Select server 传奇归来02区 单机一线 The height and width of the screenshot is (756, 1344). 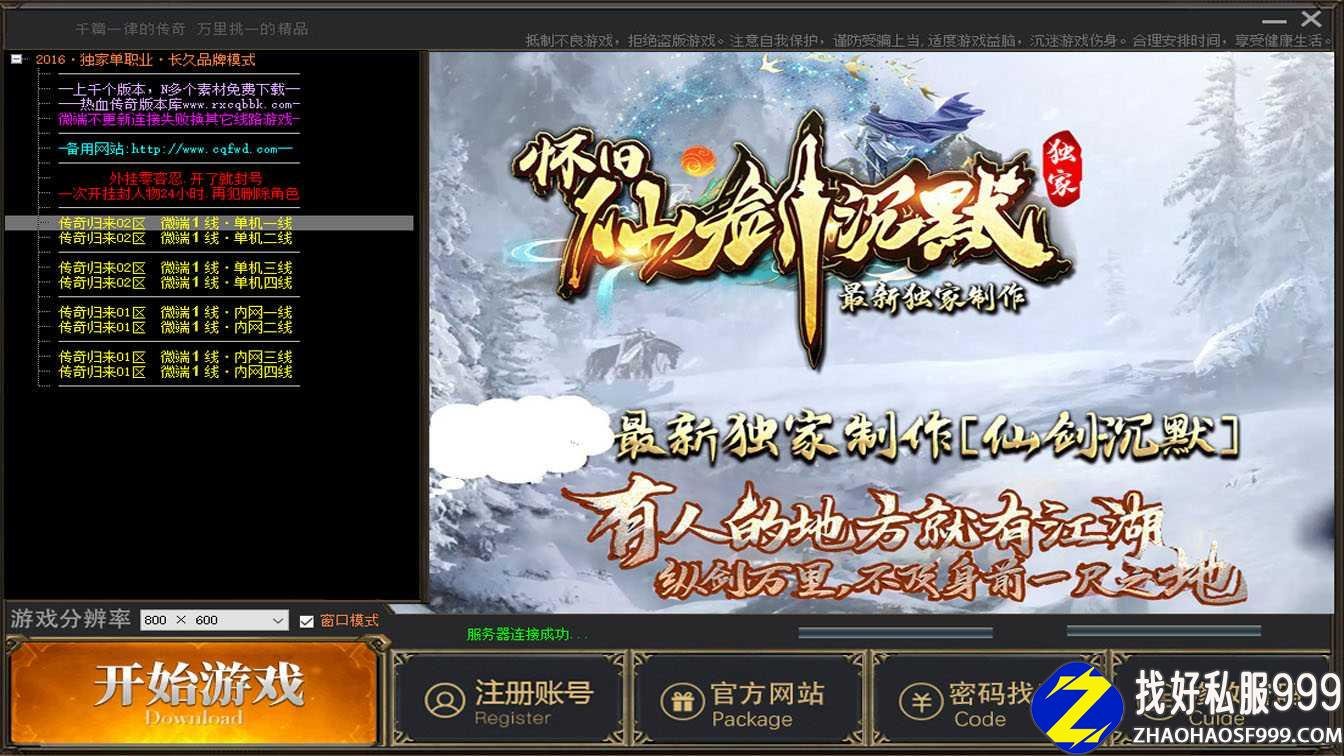(175, 223)
